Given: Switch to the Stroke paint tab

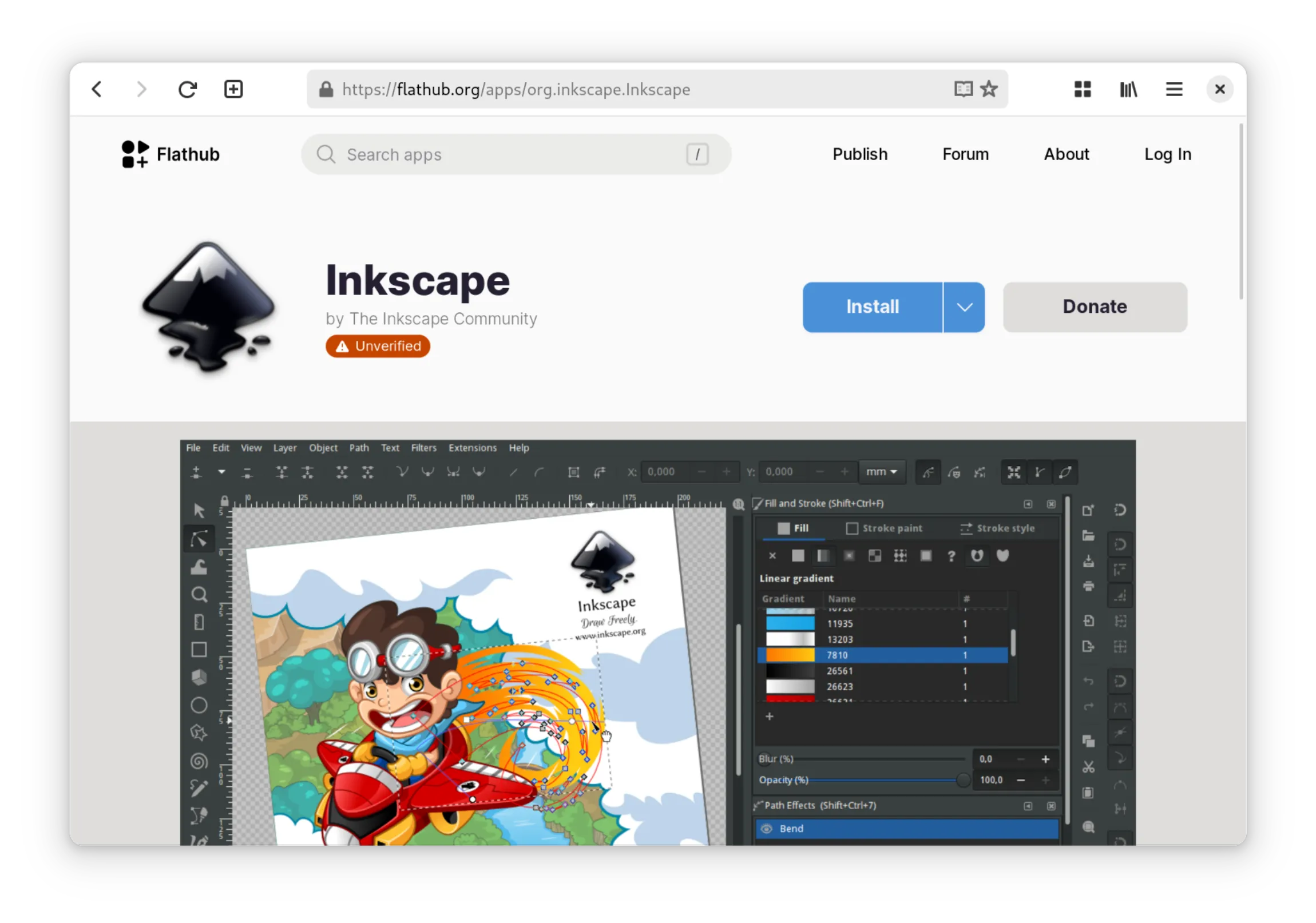Looking at the screenshot, I should point(885,529).
